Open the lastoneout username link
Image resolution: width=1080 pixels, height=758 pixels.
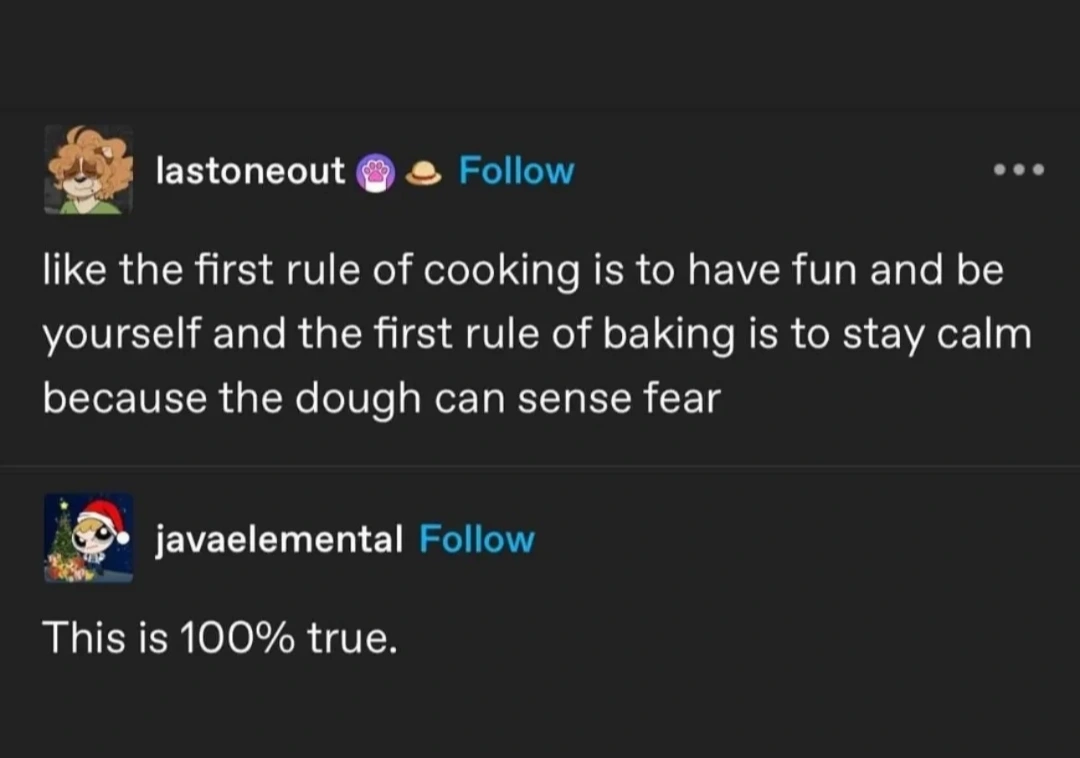pos(250,171)
